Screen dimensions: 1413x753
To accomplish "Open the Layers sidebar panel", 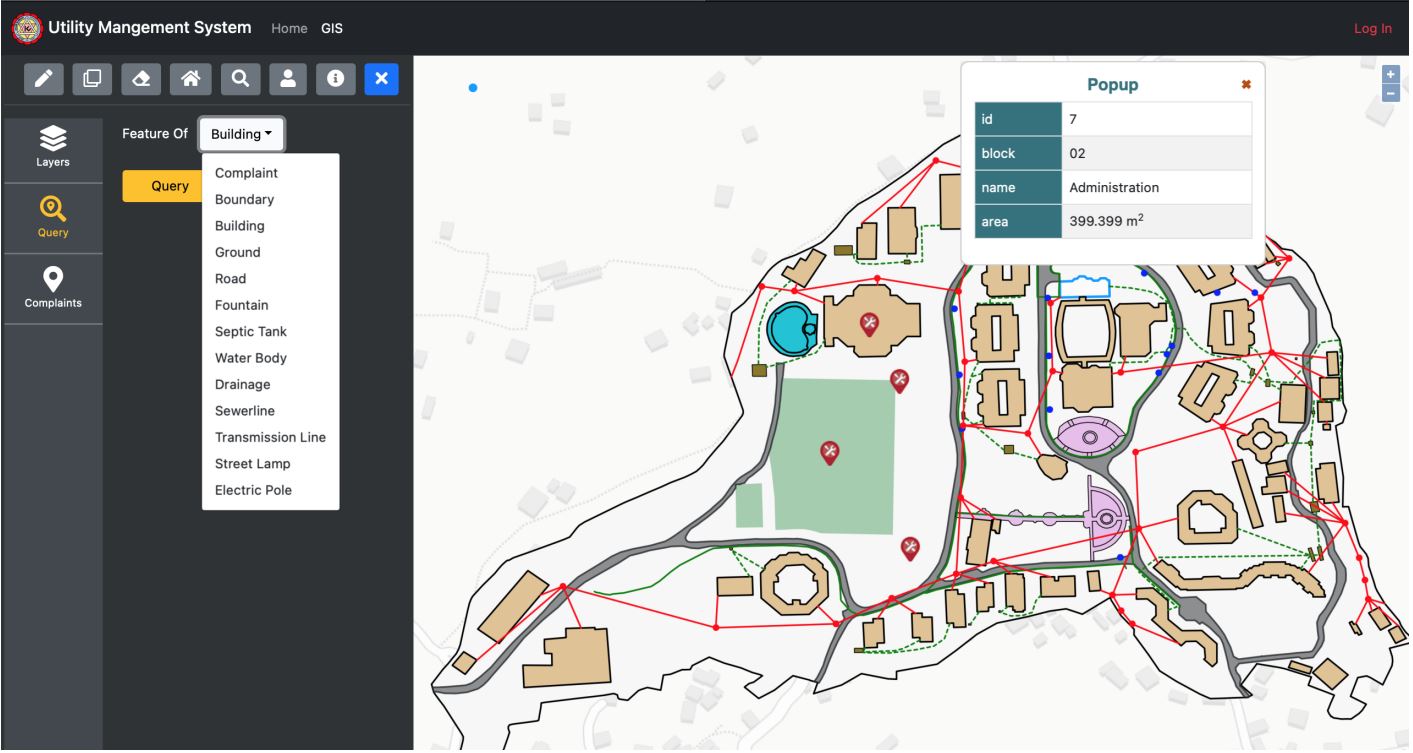I will click(x=53, y=147).
